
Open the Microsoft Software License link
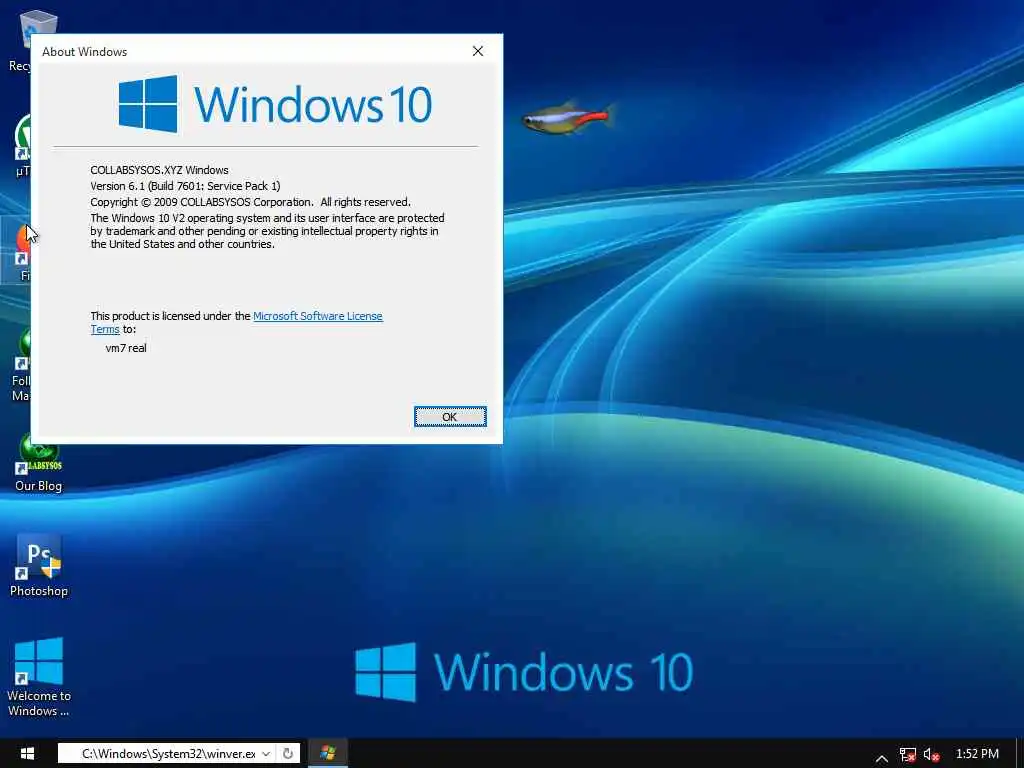tap(317, 316)
